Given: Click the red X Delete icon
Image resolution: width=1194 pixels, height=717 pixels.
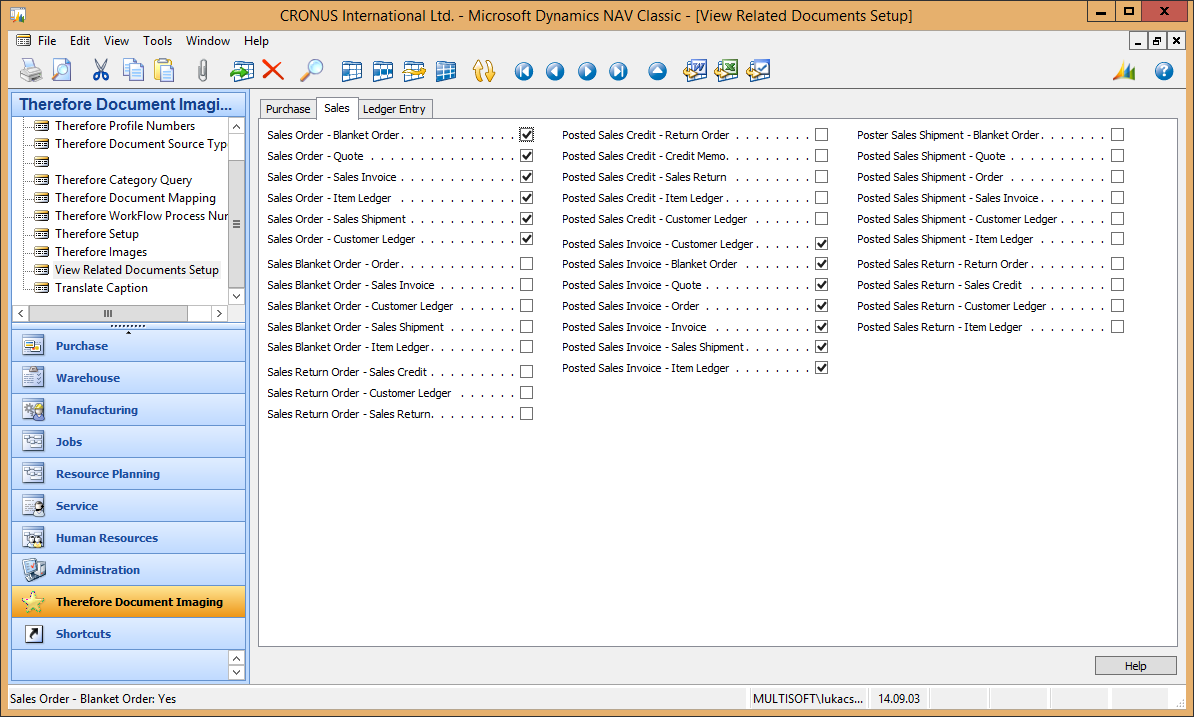Looking at the screenshot, I should tap(273, 71).
